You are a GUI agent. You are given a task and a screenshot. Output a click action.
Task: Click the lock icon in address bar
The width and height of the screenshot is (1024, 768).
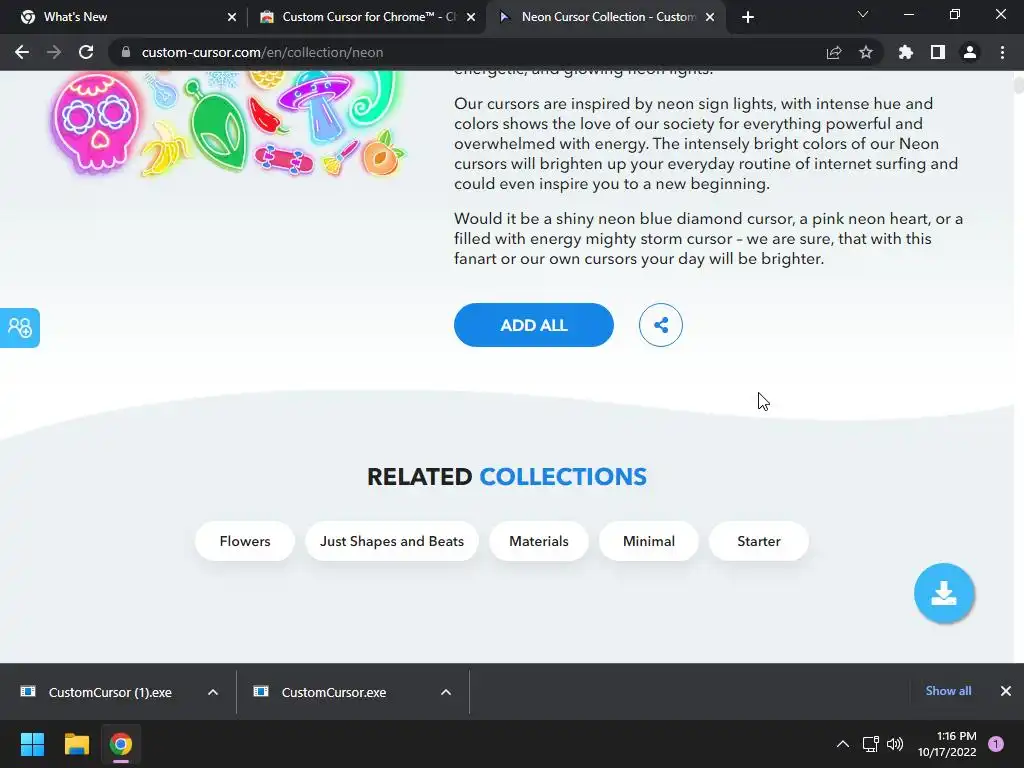(x=126, y=52)
